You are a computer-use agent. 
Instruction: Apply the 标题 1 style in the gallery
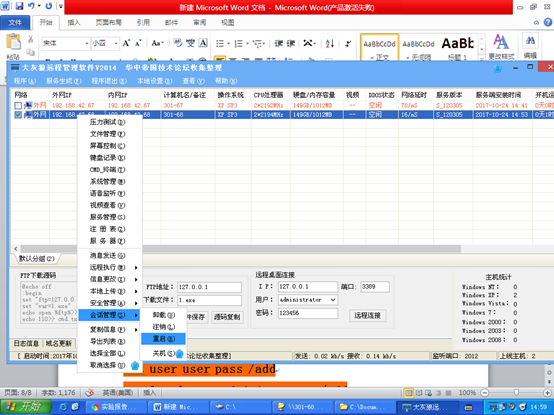[x=458, y=47]
